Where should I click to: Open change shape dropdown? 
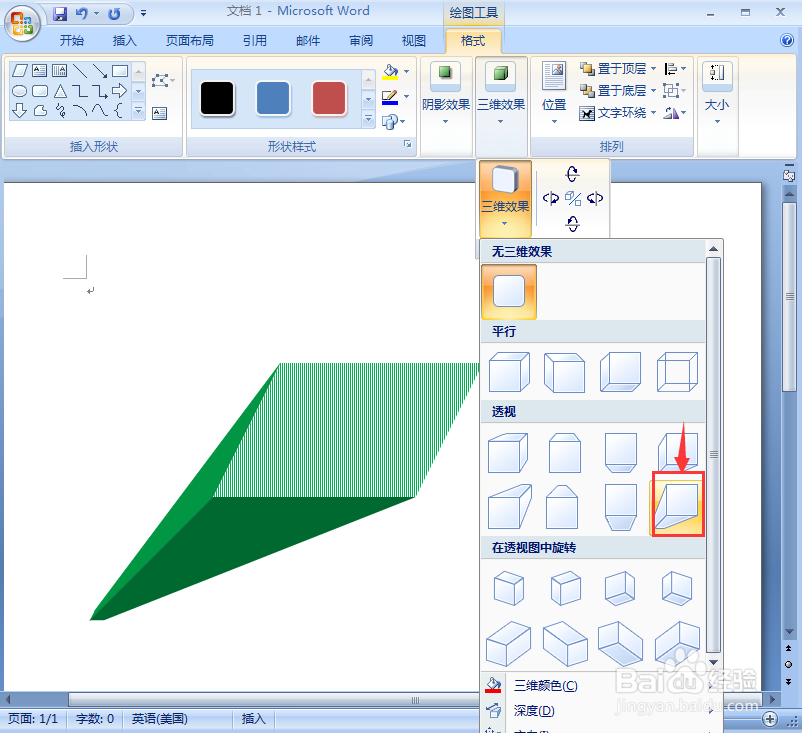click(x=393, y=121)
